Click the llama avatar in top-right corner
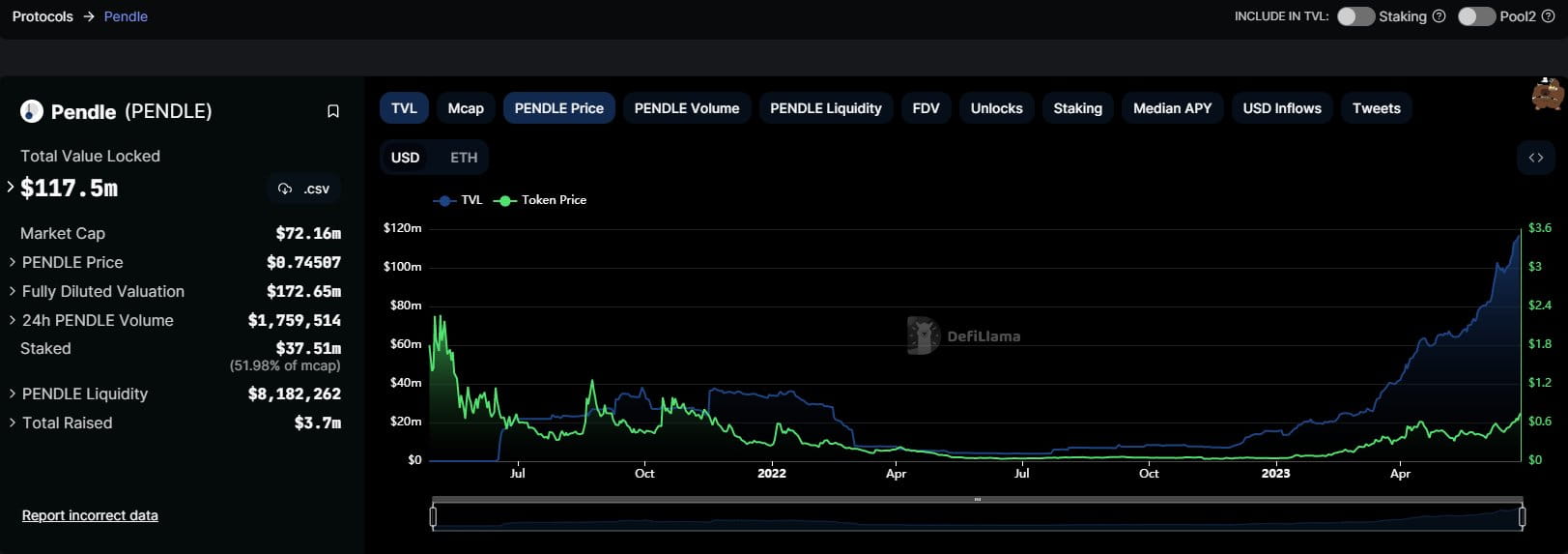 coord(1547,95)
